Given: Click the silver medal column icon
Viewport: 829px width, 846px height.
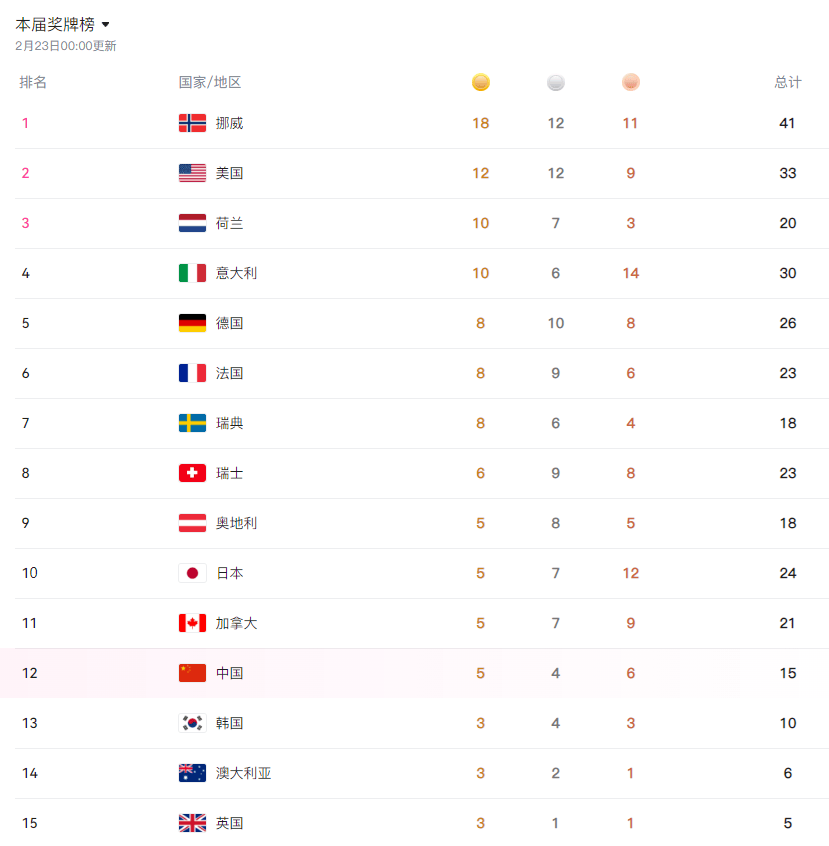Looking at the screenshot, I should point(556,82).
